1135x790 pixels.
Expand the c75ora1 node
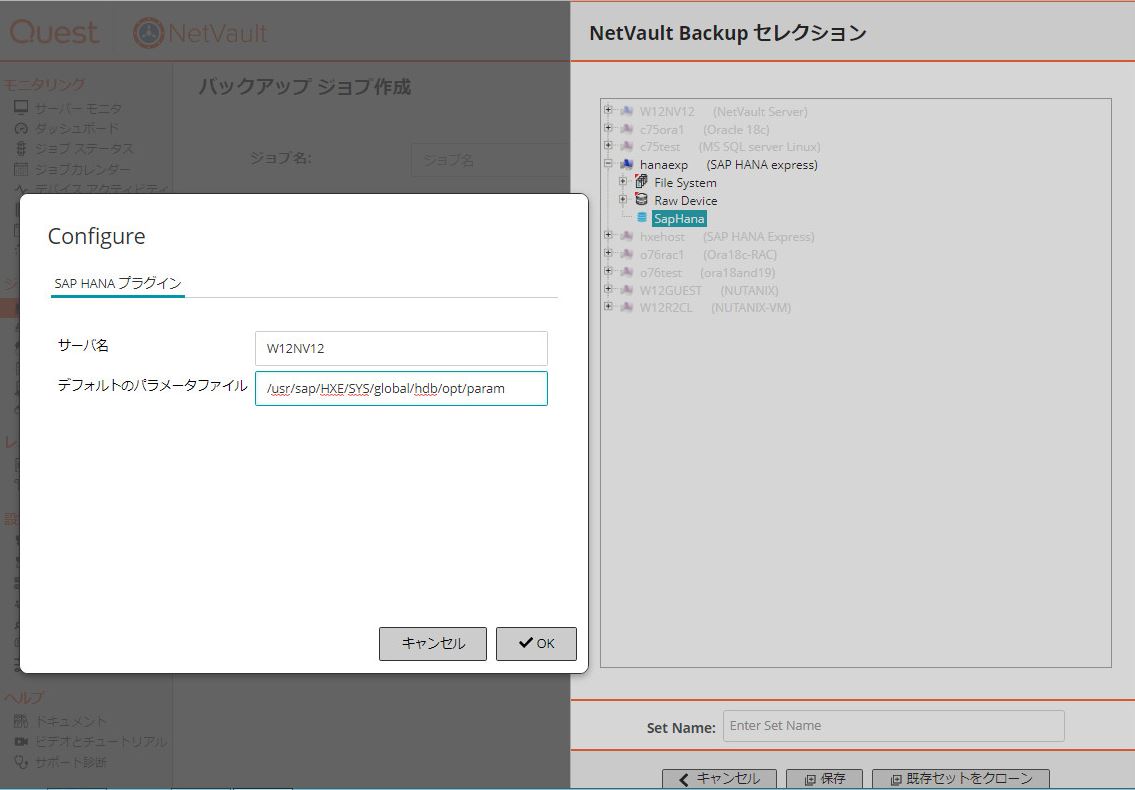[608, 128]
